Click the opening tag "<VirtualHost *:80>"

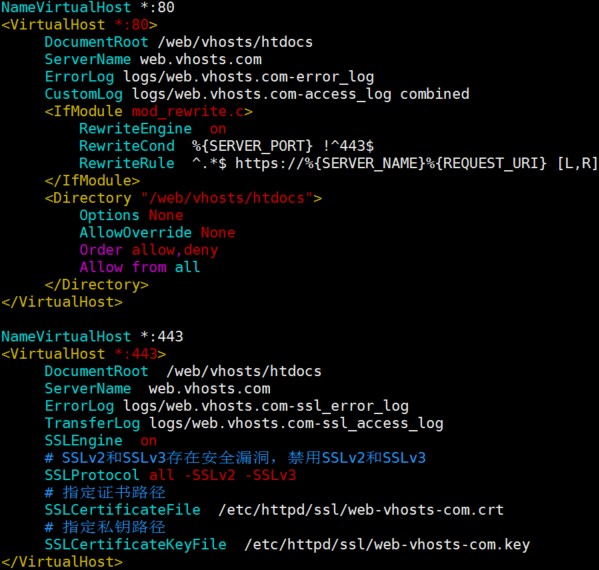[79, 25]
